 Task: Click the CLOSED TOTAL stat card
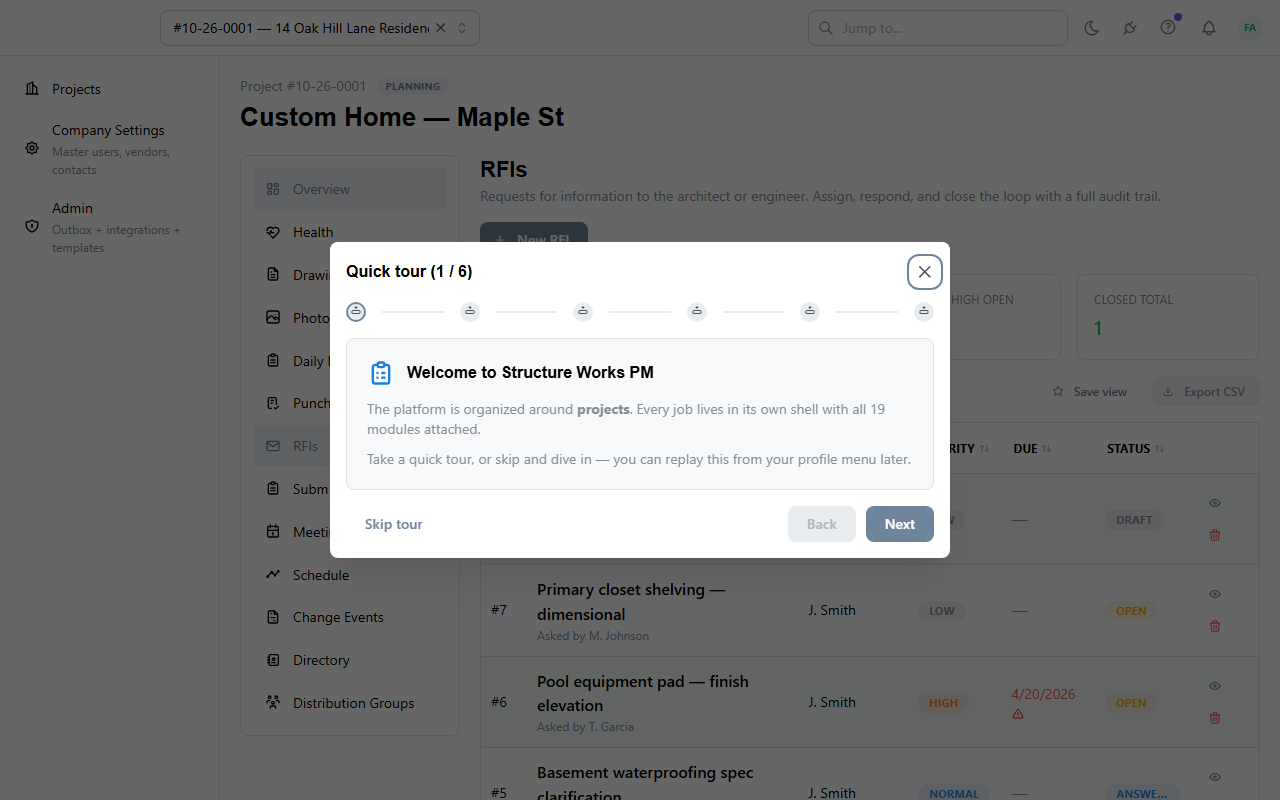[1168, 317]
